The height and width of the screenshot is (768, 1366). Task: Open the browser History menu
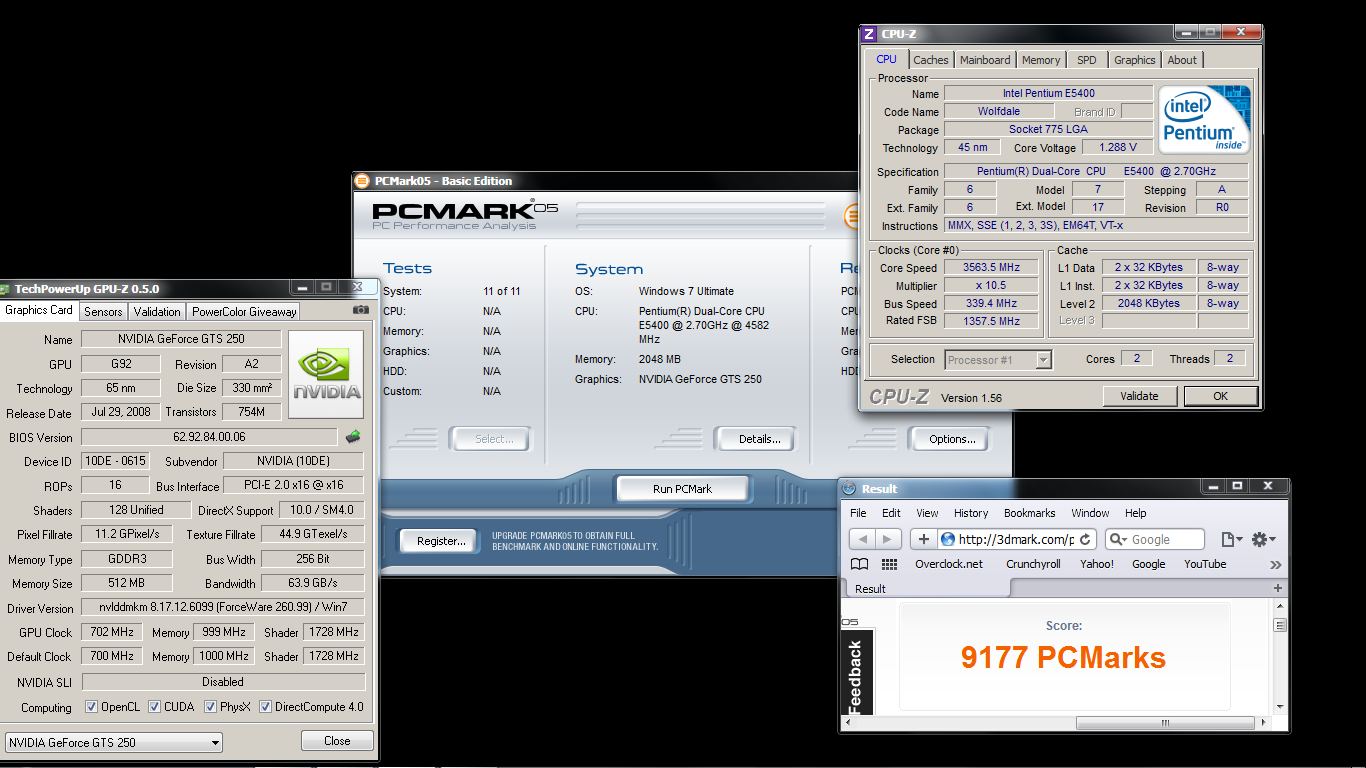tap(971, 513)
